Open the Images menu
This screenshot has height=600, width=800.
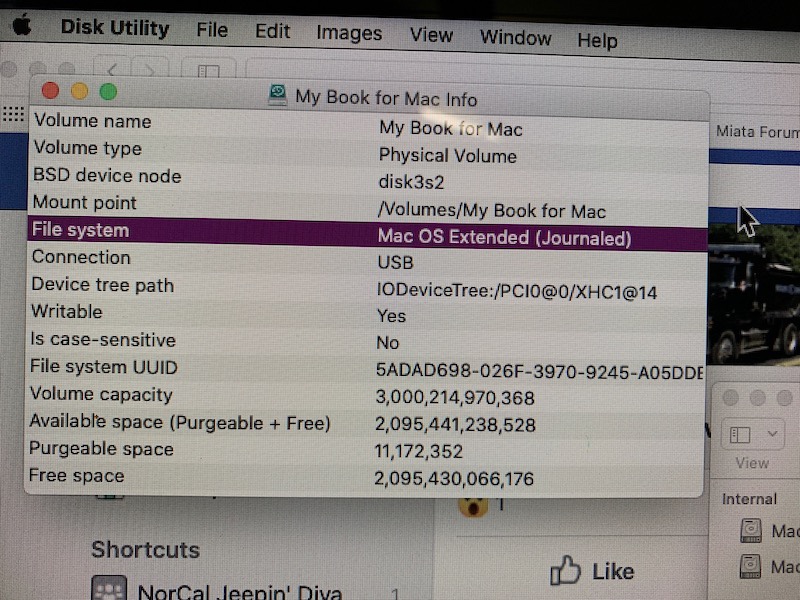click(x=349, y=34)
